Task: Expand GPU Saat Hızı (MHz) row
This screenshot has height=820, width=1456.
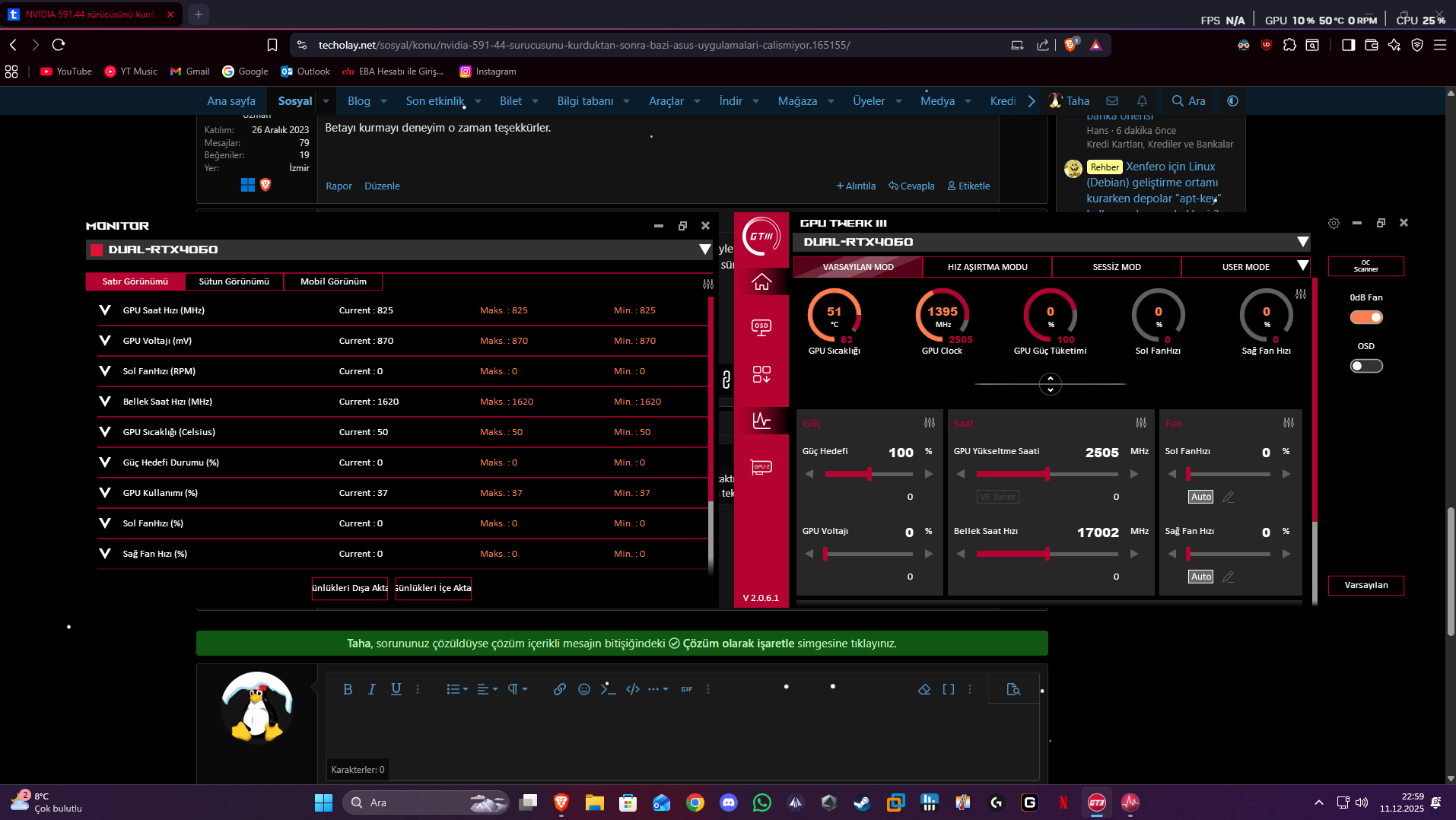Action: click(x=105, y=310)
